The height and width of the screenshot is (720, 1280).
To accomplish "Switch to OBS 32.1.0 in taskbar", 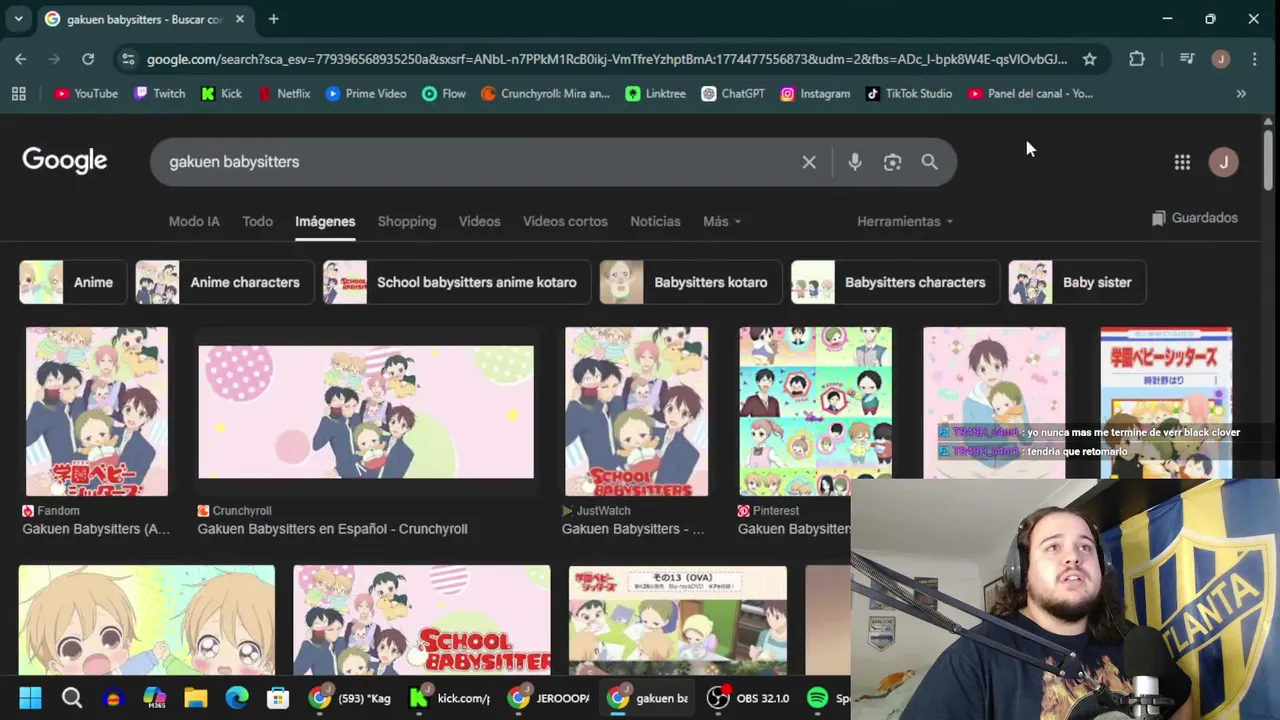I will tap(748, 698).
